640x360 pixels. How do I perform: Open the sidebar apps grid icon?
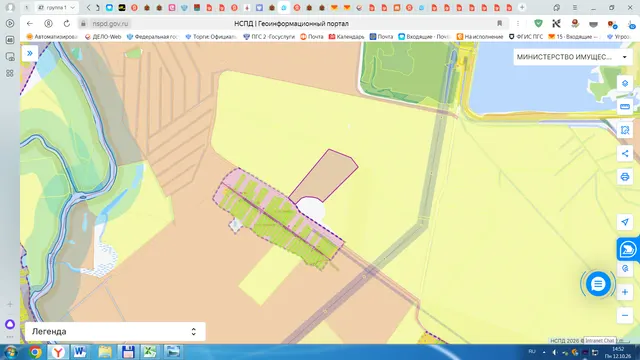(x=10, y=73)
